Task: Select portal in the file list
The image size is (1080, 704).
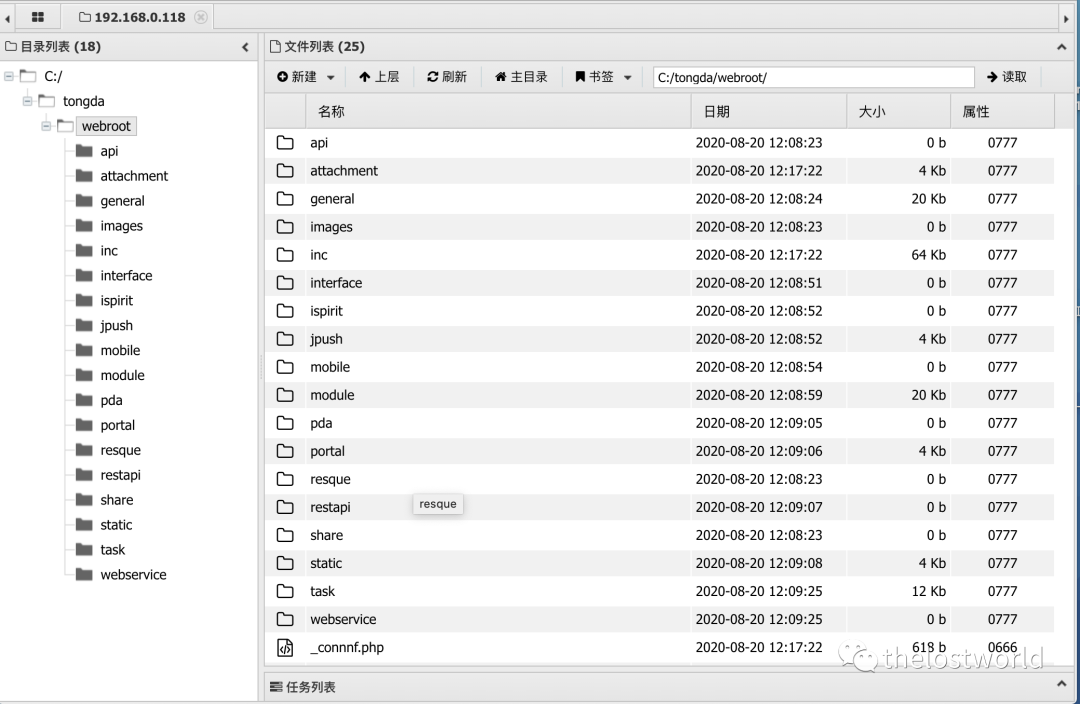Action: 327,451
